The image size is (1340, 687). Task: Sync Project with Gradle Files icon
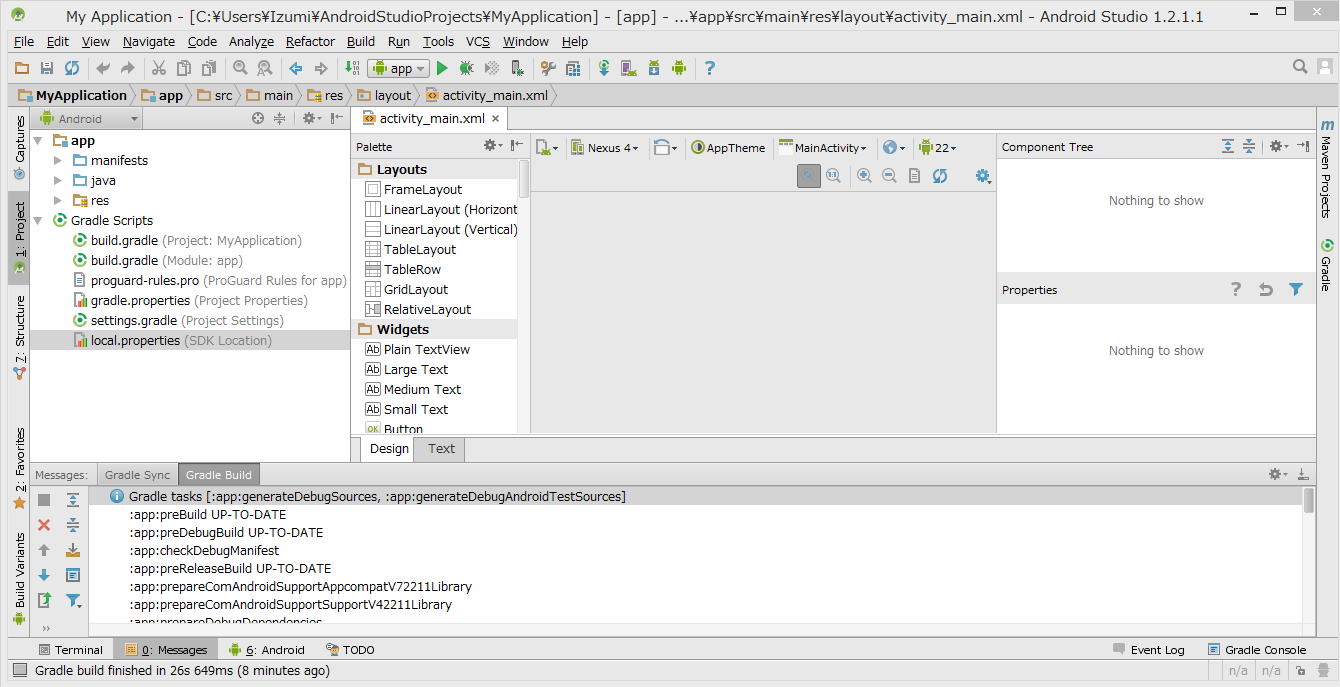[x=604, y=68]
